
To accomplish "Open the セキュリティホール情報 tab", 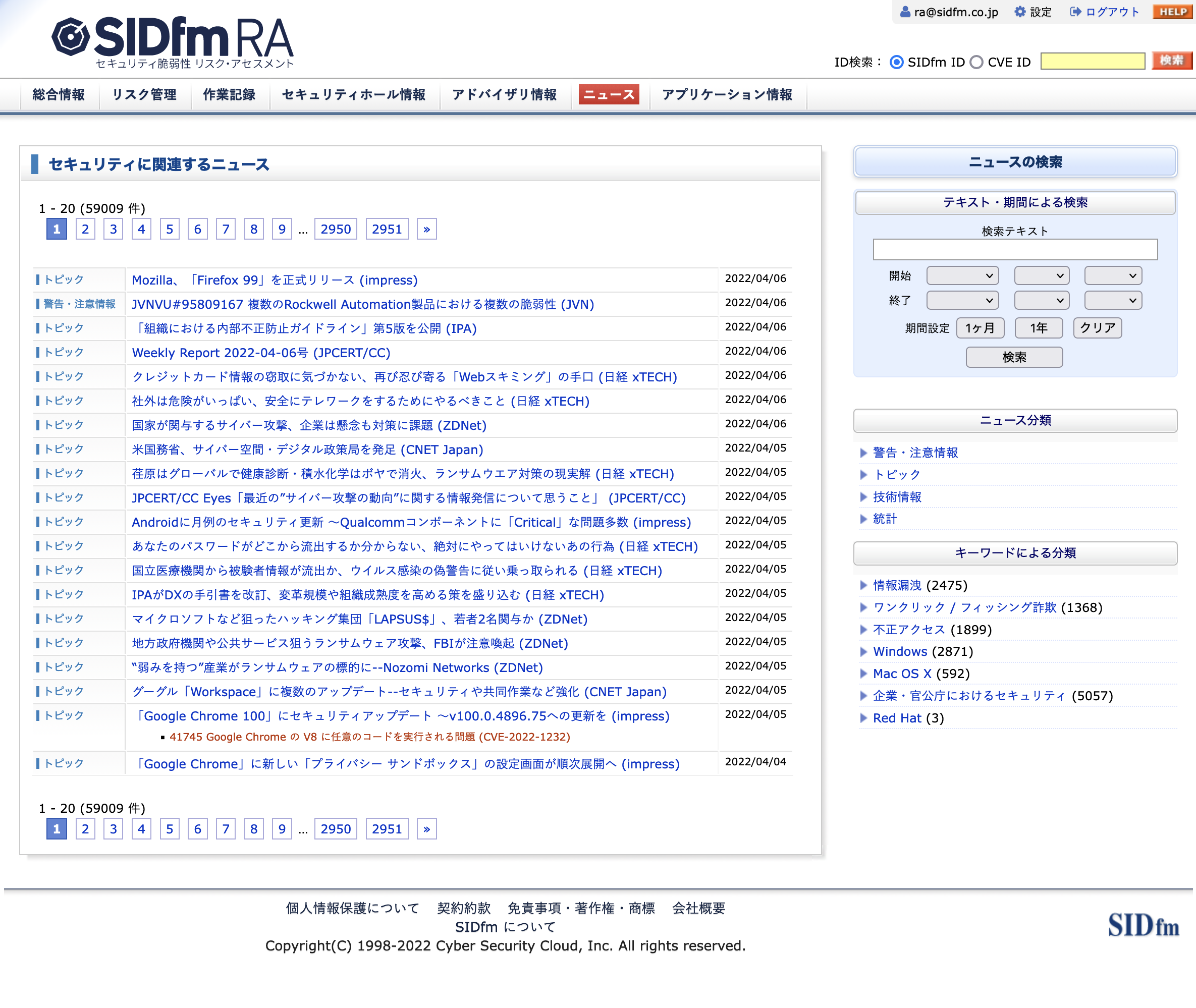I will 354,95.
